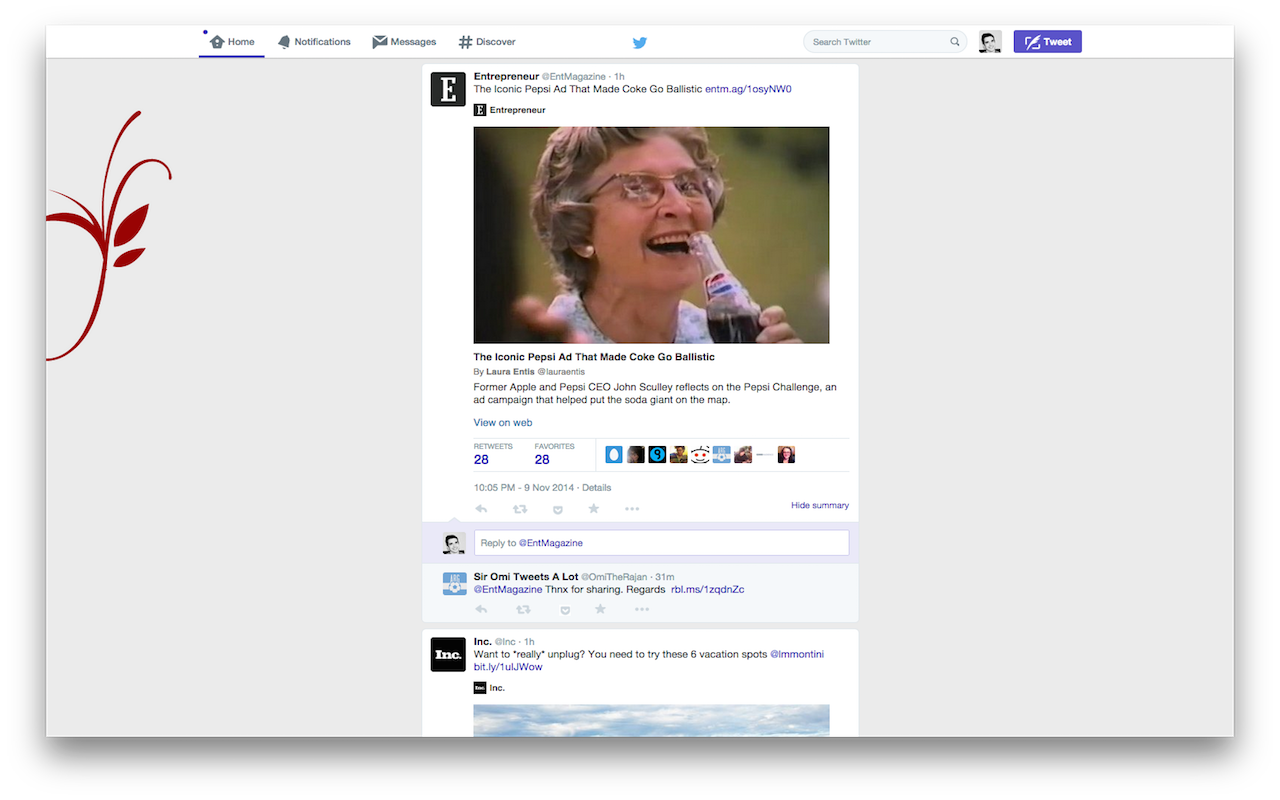1280x800 pixels.
Task: Open the Pepsi ad image thumbnail
Action: pos(651,235)
